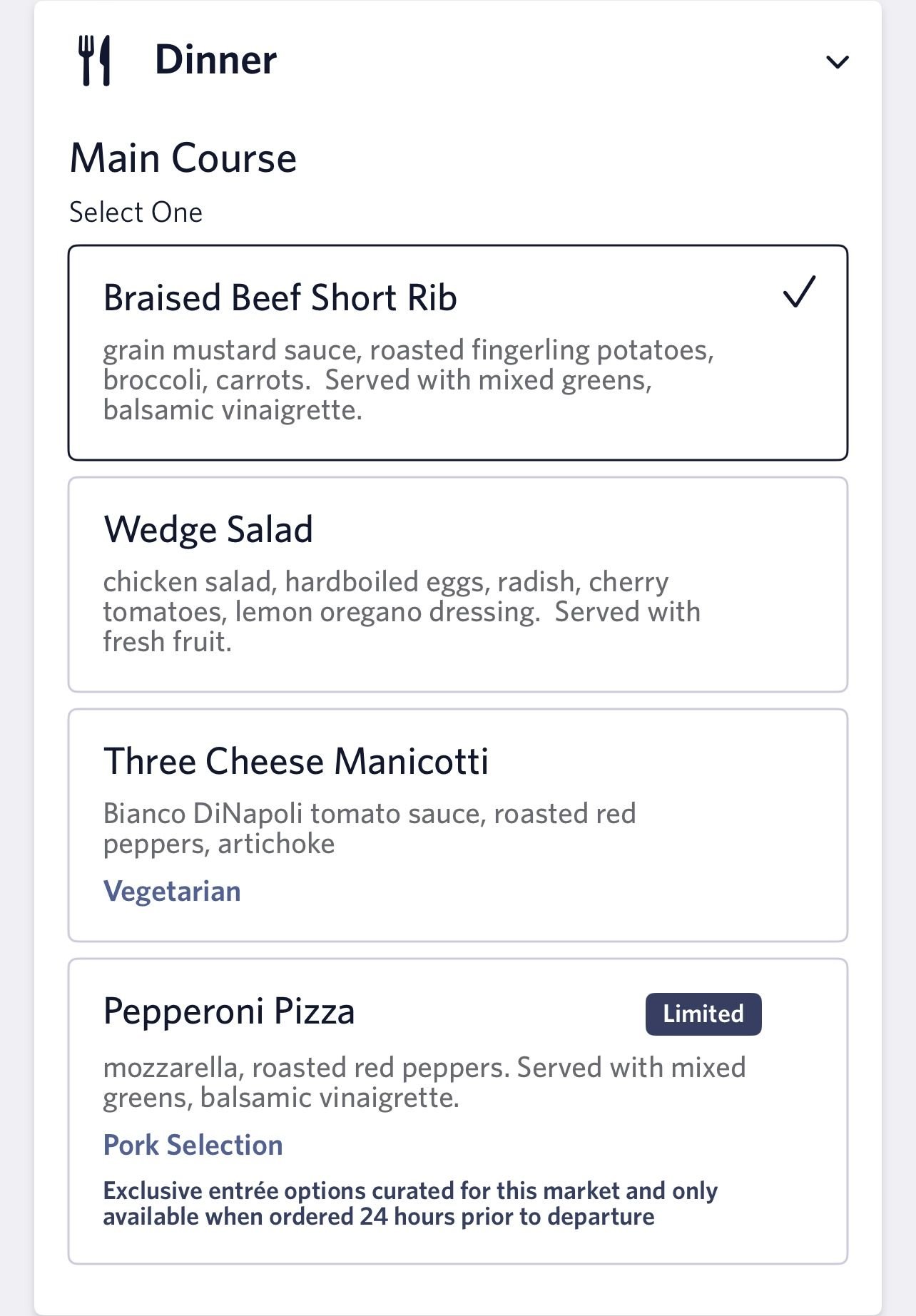This screenshot has height=1316, width=916.
Task: Collapse the Dinner section with chevron
Action: pos(837,62)
